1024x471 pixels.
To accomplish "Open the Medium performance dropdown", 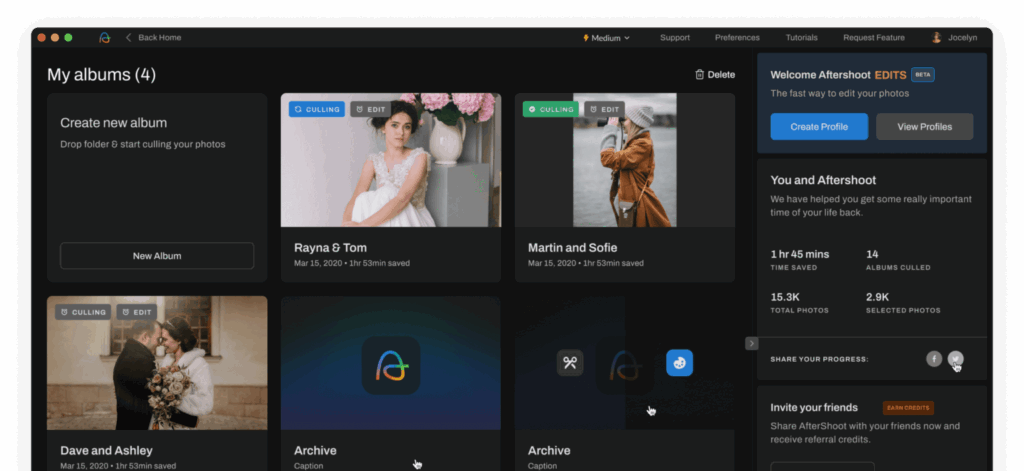I will [x=606, y=38].
